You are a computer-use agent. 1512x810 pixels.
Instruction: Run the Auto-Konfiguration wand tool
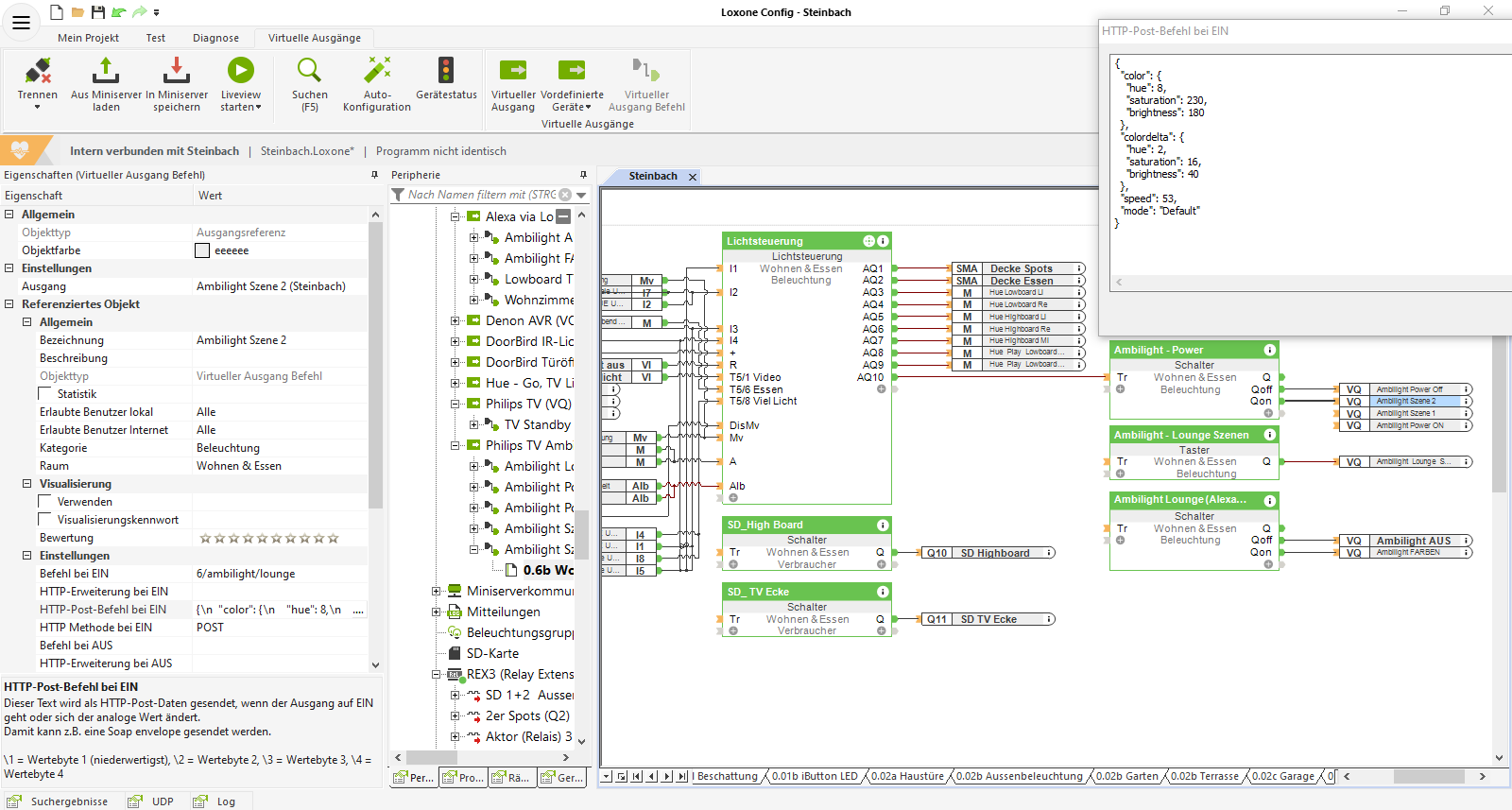coord(377,71)
